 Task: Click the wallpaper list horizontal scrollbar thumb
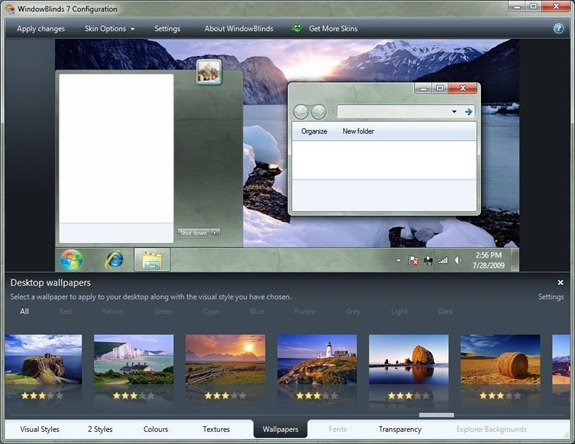tap(436, 415)
